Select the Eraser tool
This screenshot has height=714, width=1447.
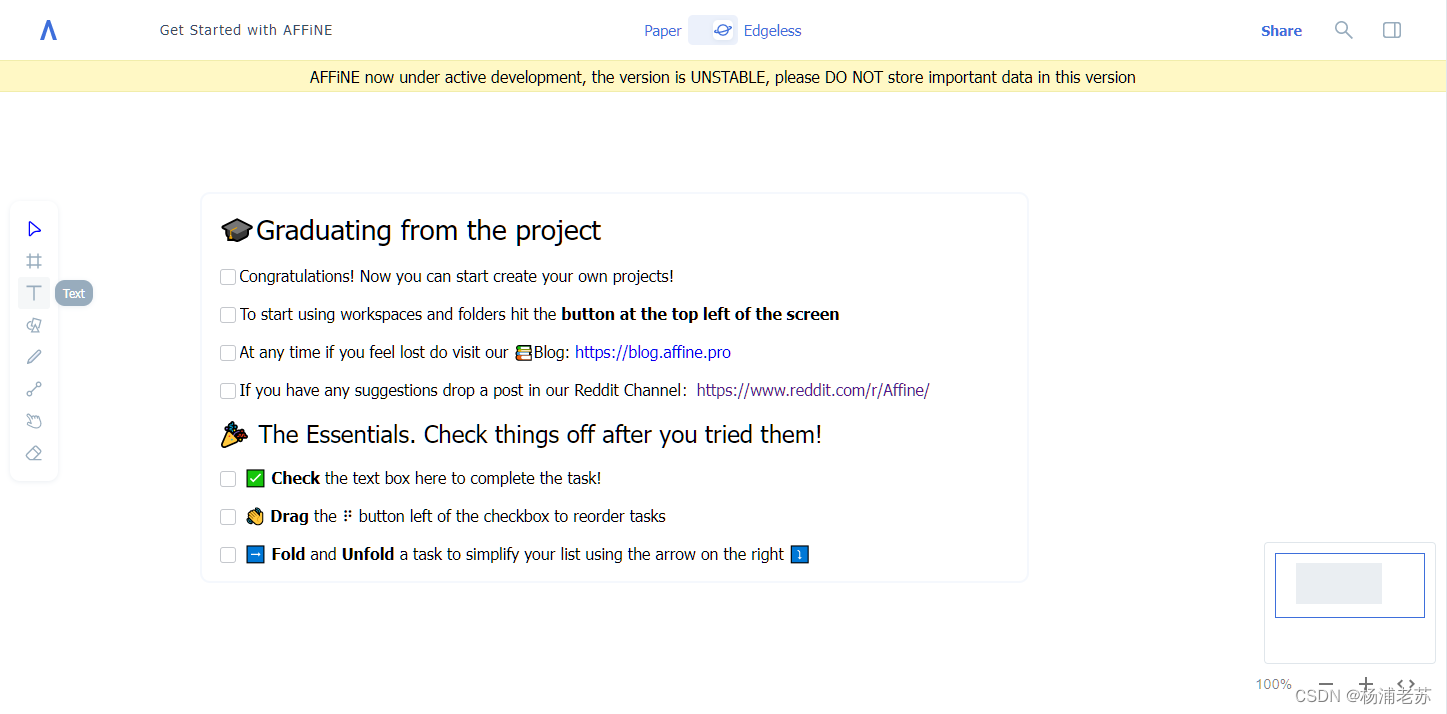pos(34,453)
